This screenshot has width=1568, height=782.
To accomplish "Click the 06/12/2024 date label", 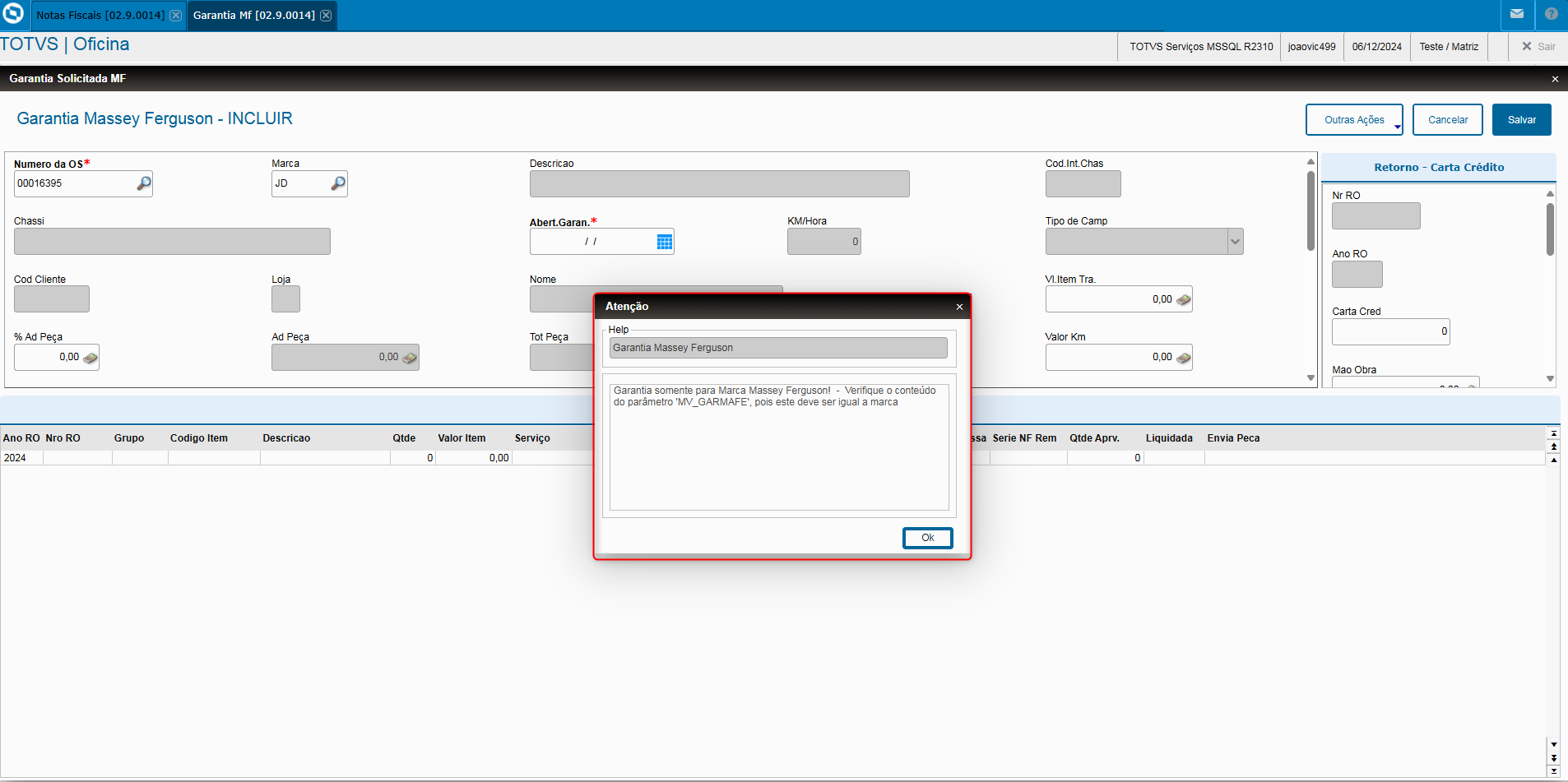I will tap(1376, 47).
